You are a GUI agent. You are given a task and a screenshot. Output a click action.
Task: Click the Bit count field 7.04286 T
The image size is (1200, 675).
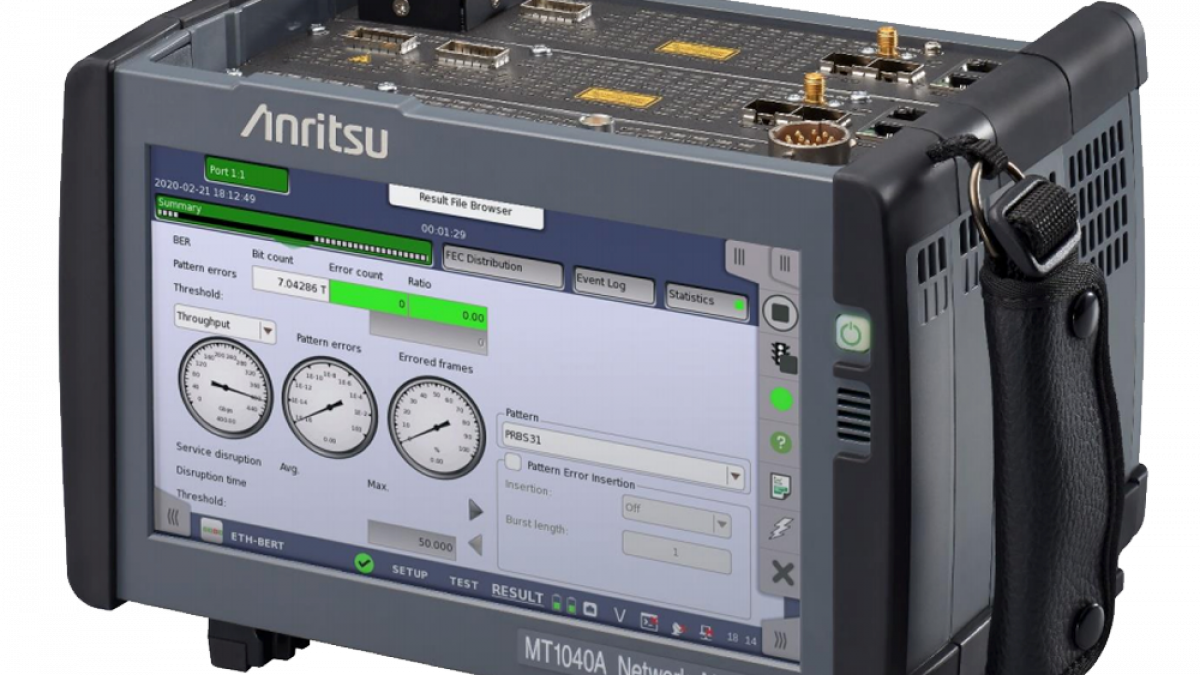(x=290, y=284)
